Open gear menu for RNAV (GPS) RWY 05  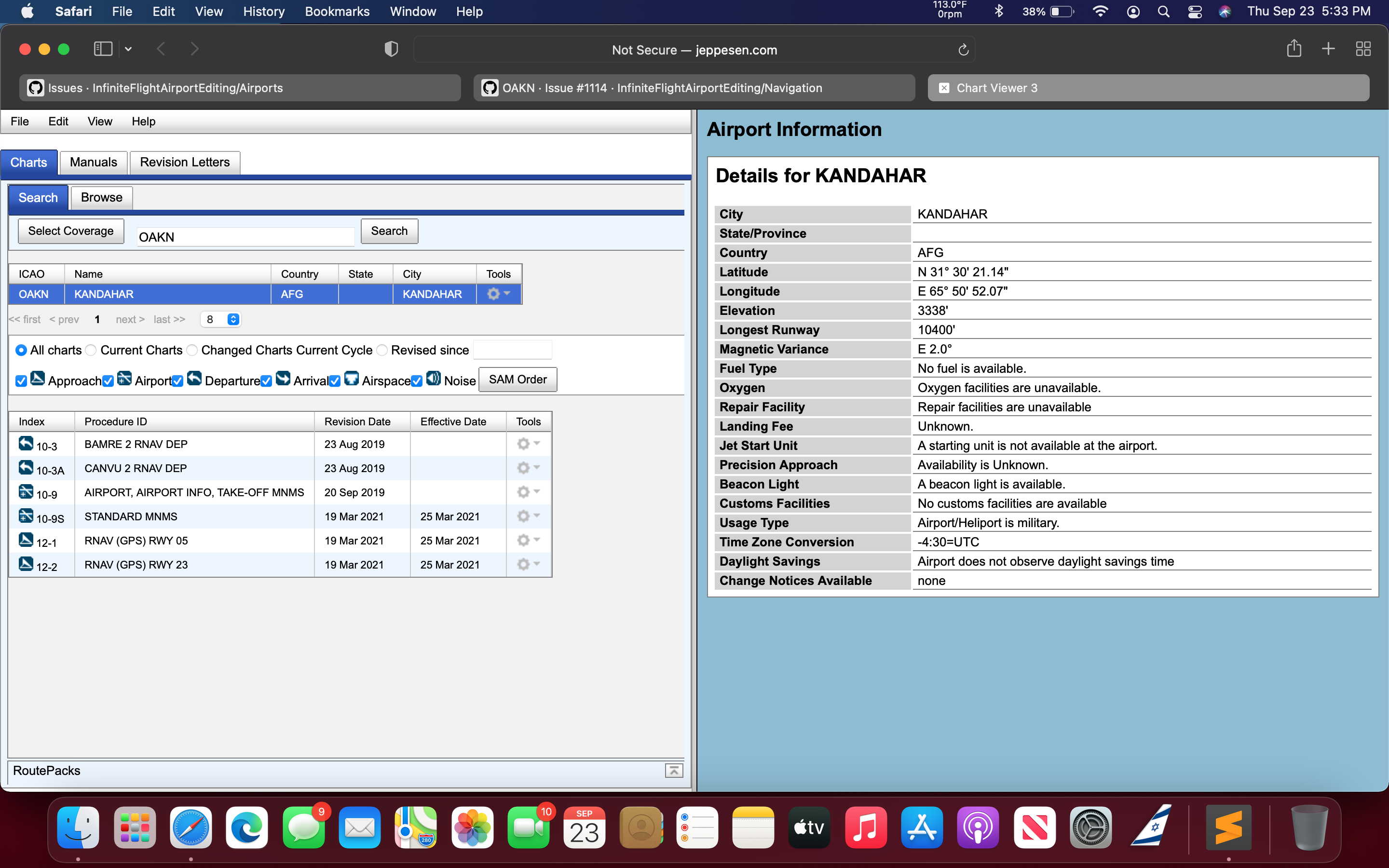coord(522,540)
